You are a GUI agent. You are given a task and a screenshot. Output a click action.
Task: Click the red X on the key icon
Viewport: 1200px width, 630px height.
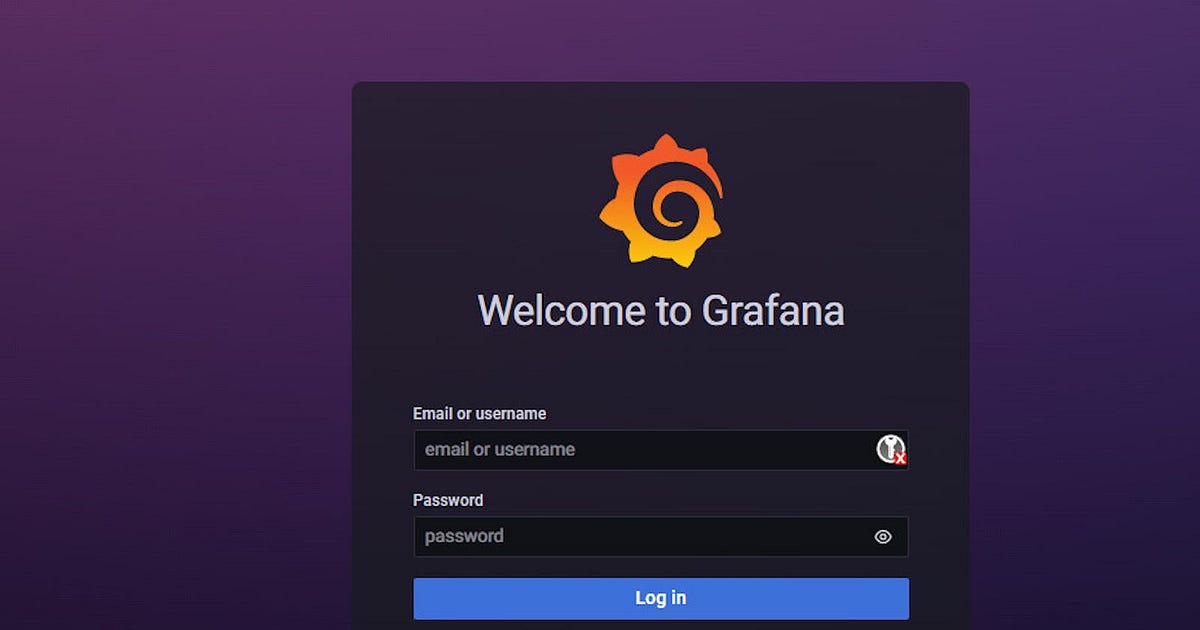(901, 460)
